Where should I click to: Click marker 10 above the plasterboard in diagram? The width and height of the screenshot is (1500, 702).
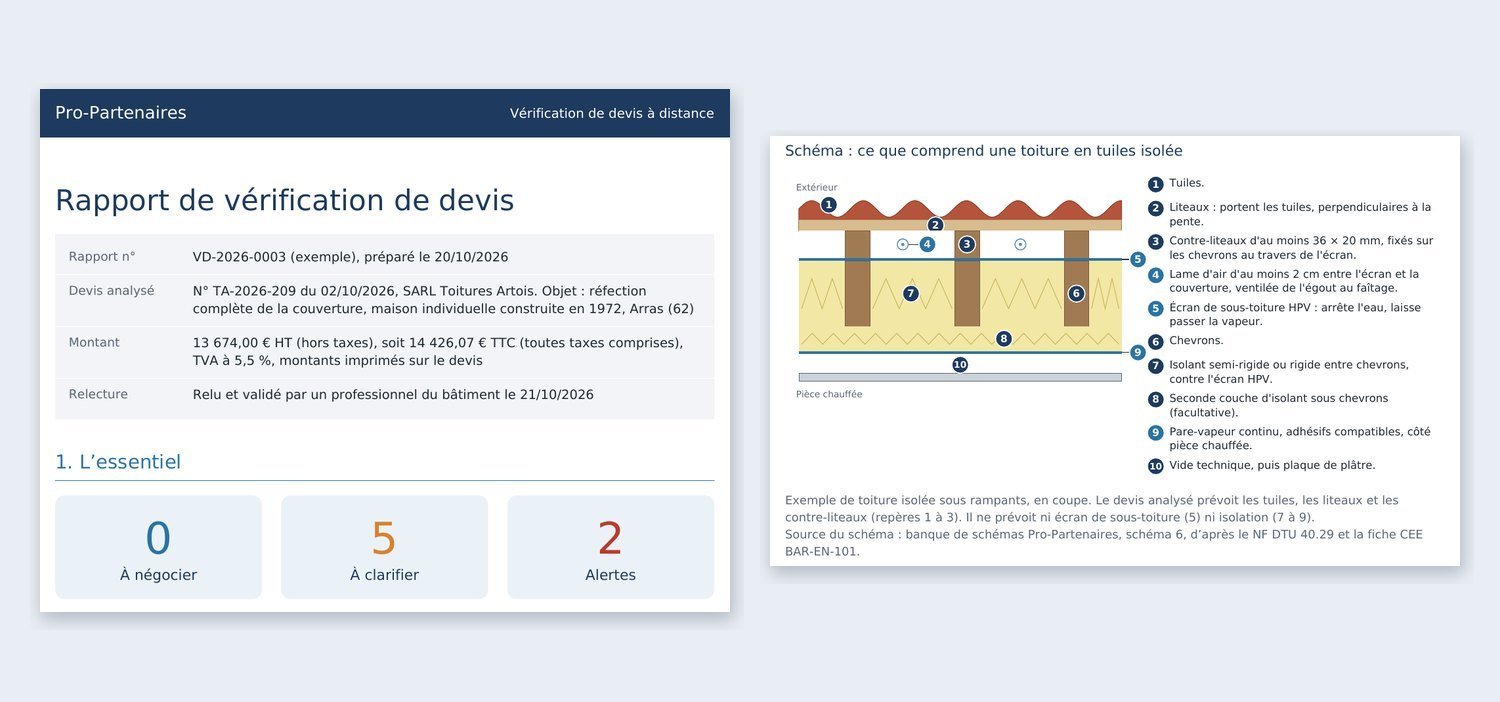click(960, 364)
